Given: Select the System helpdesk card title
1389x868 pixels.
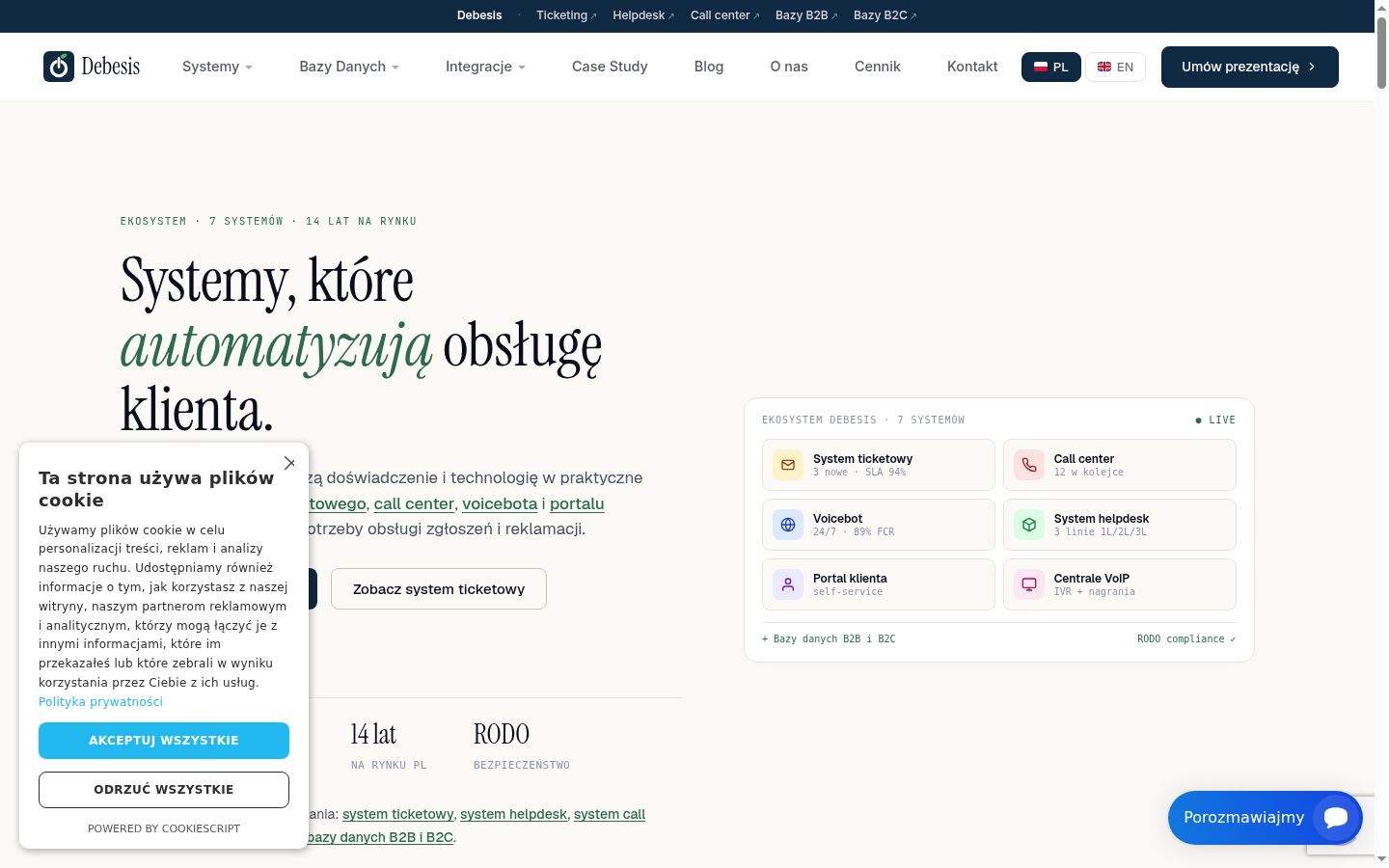Looking at the screenshot, I should coord(1102,519).
